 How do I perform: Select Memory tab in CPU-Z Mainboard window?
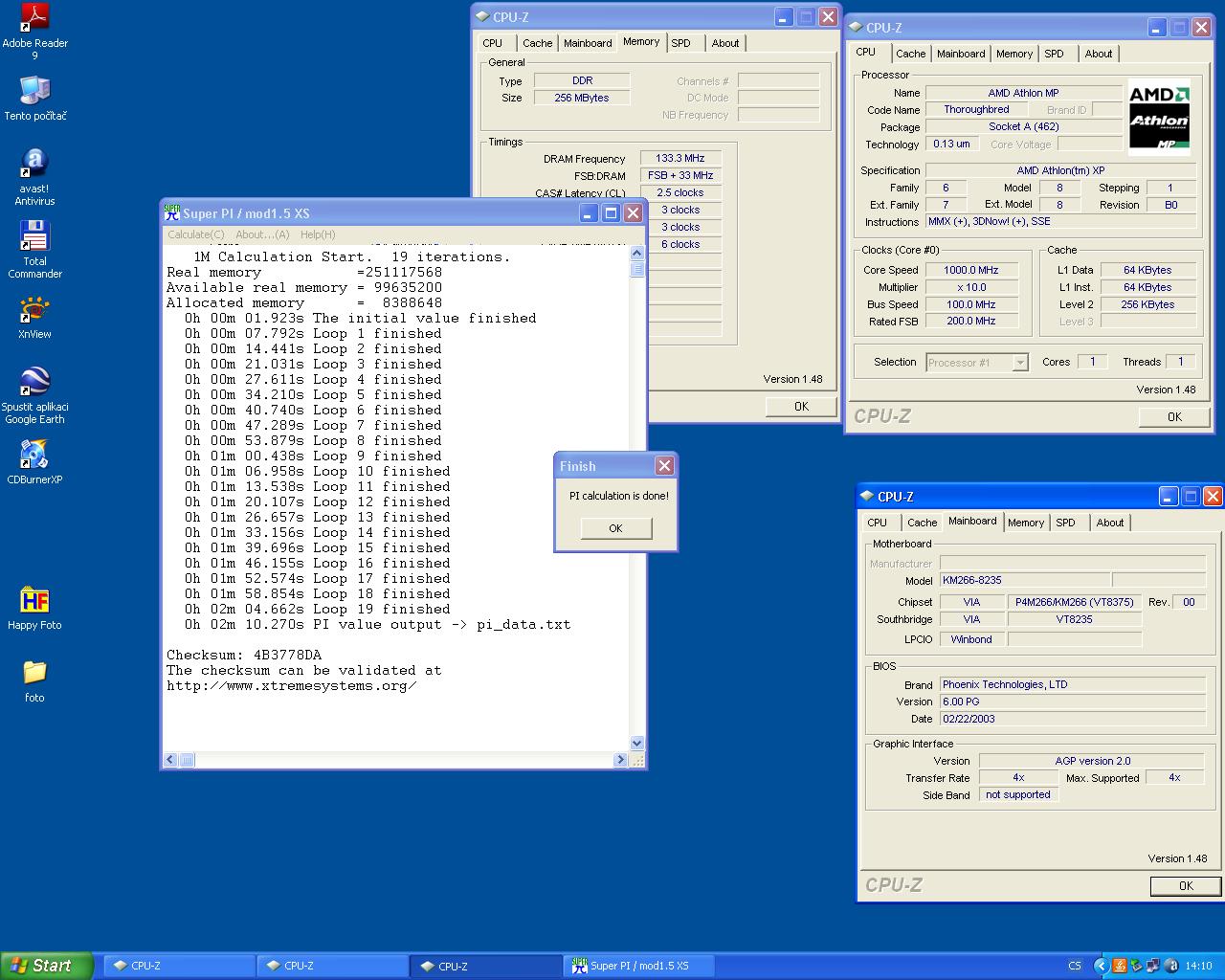coord(1025,523)
